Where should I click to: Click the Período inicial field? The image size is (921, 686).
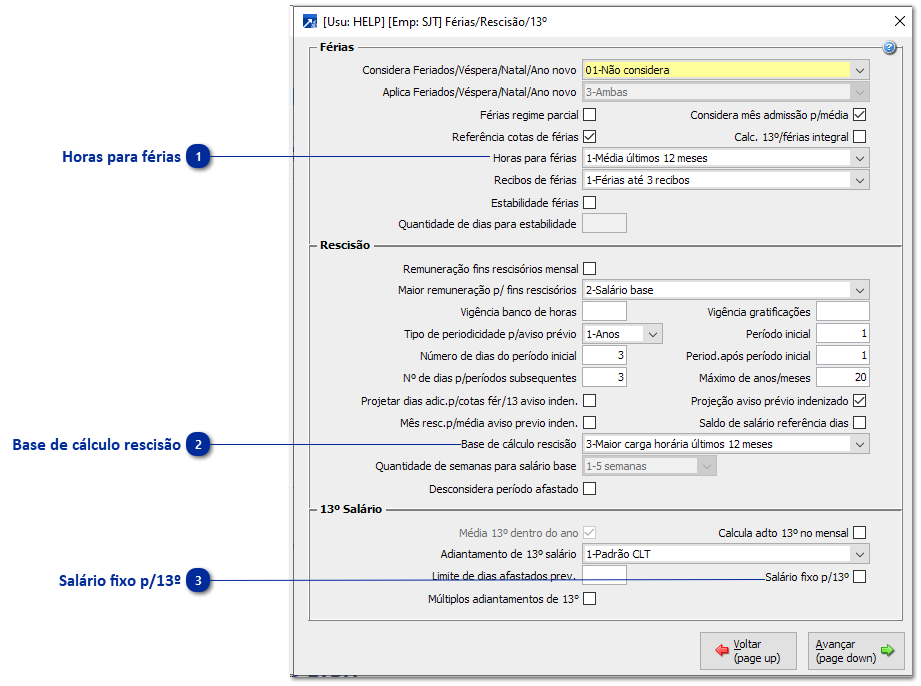pyautogui.click(x=842, y=334)
